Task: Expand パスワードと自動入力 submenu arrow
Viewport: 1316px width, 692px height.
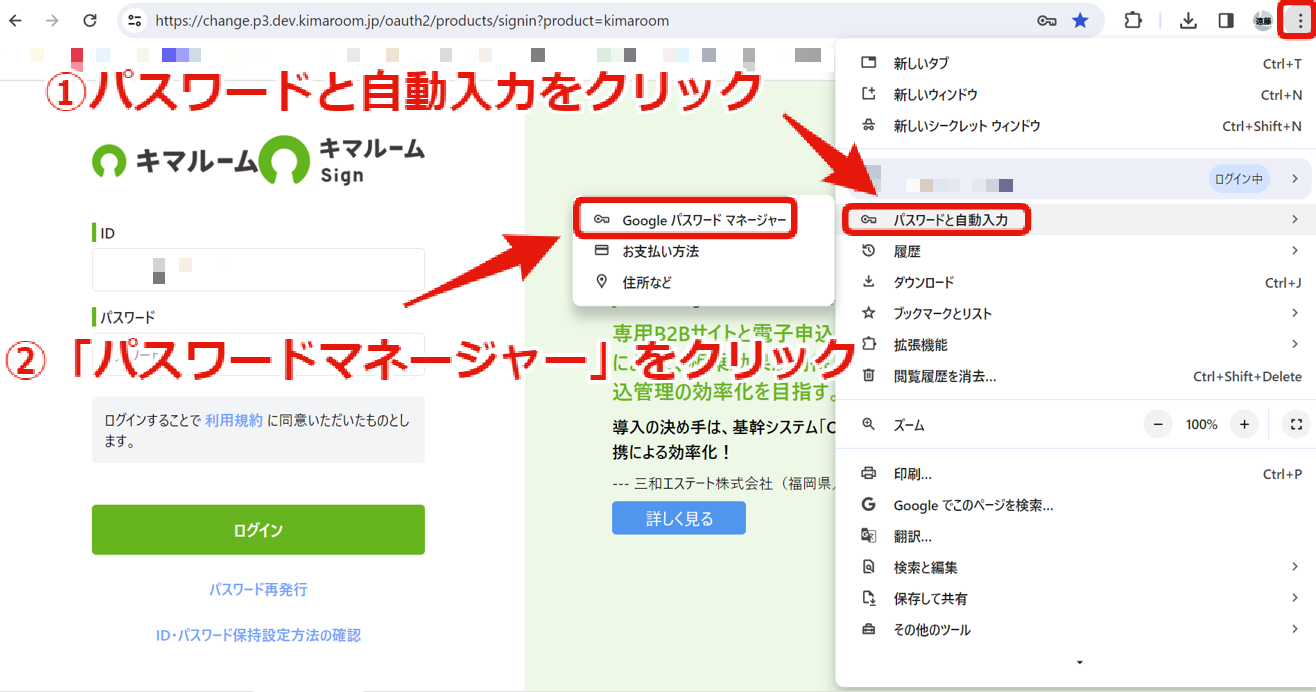Action: [1295, 219]
